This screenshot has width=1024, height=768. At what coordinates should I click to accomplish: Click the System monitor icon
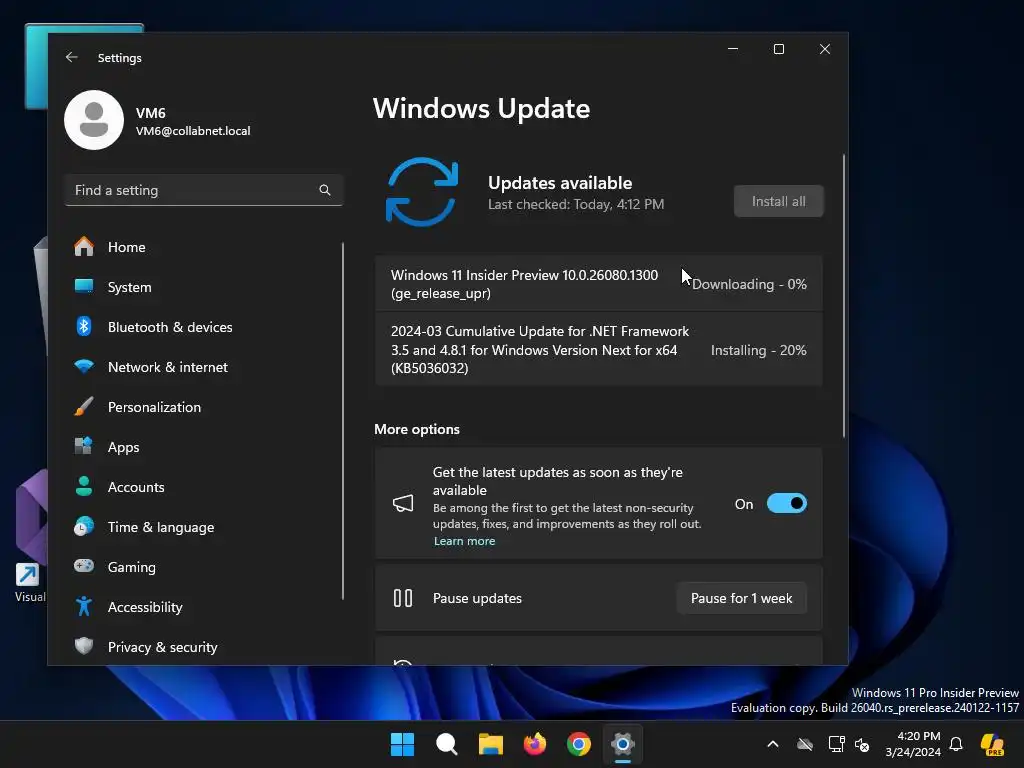click(x=84, y=287)
